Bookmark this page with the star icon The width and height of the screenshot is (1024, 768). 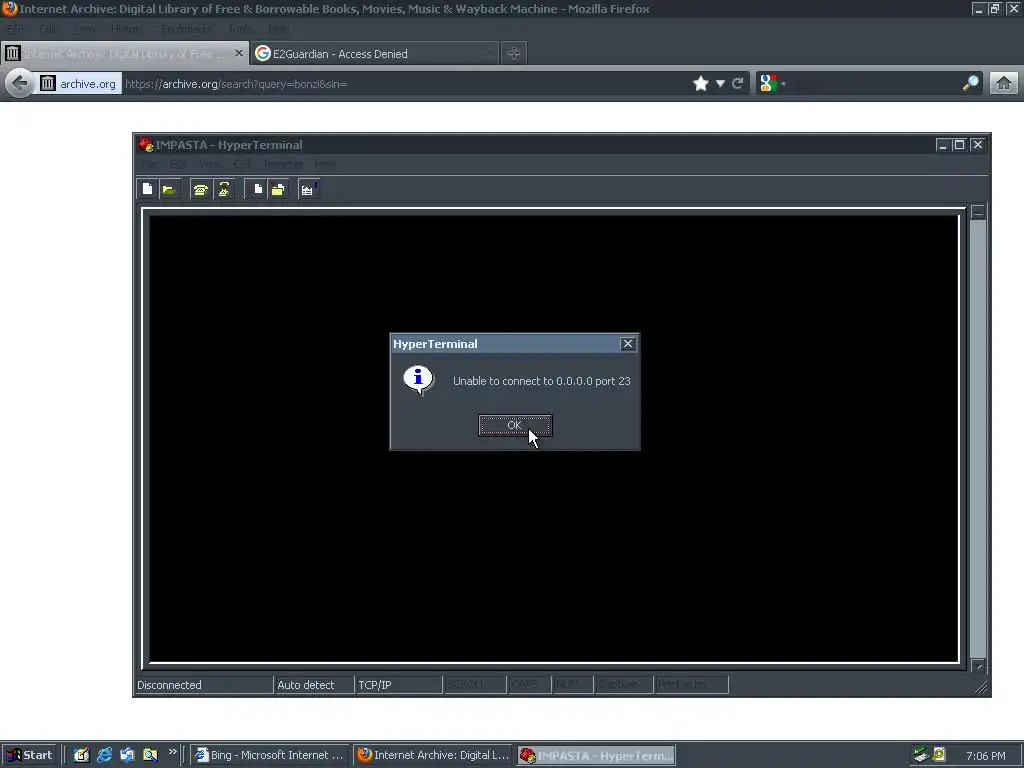(x=701, y=84)
